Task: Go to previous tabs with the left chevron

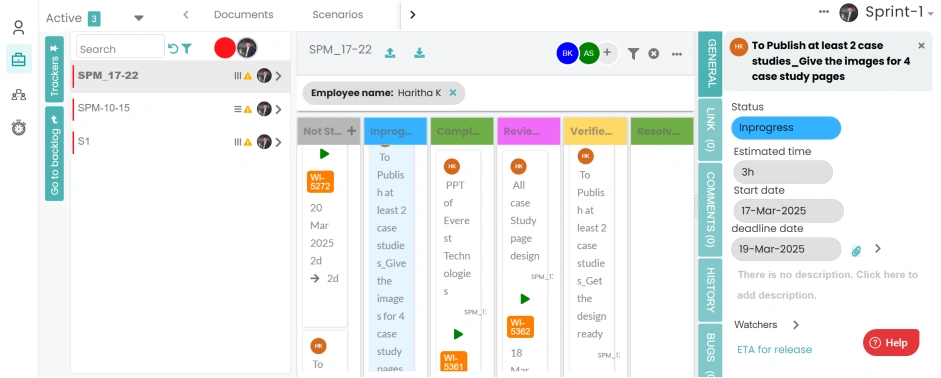Action: point(185,14)
